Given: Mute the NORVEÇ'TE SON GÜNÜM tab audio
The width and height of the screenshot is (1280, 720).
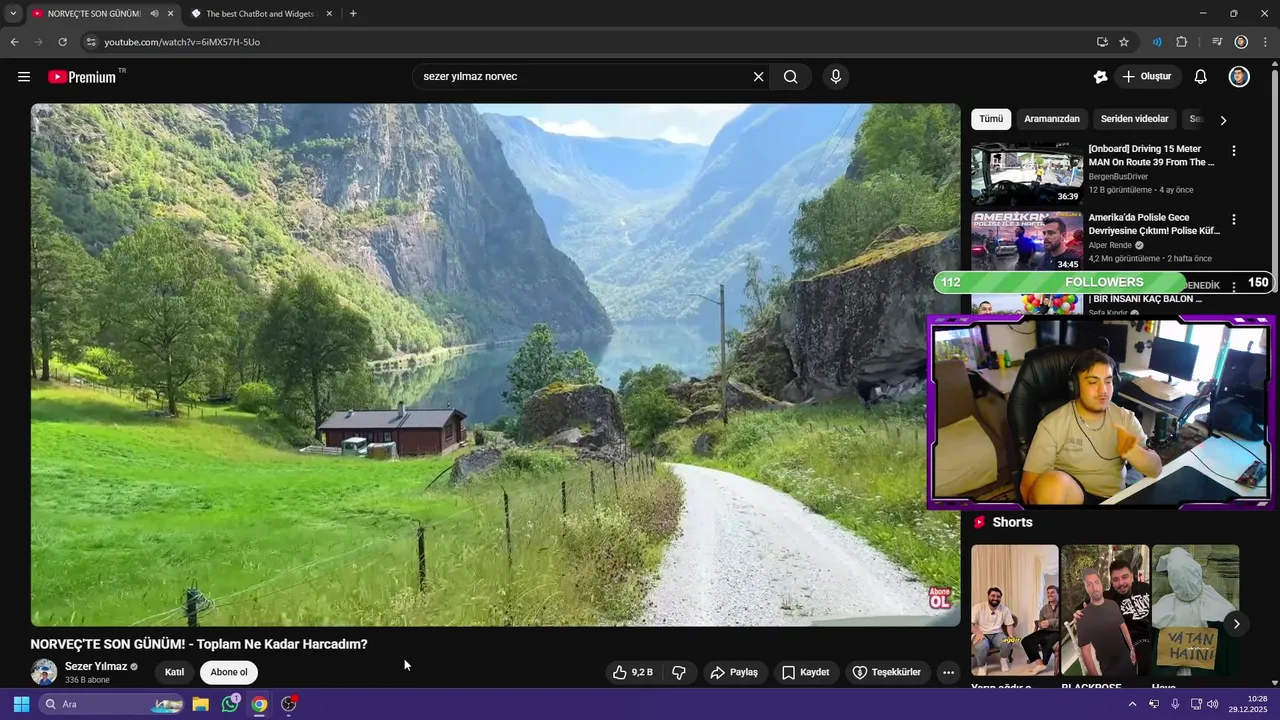Looking at the screenshot, I should pyautogui.click(x=154, y=14).
